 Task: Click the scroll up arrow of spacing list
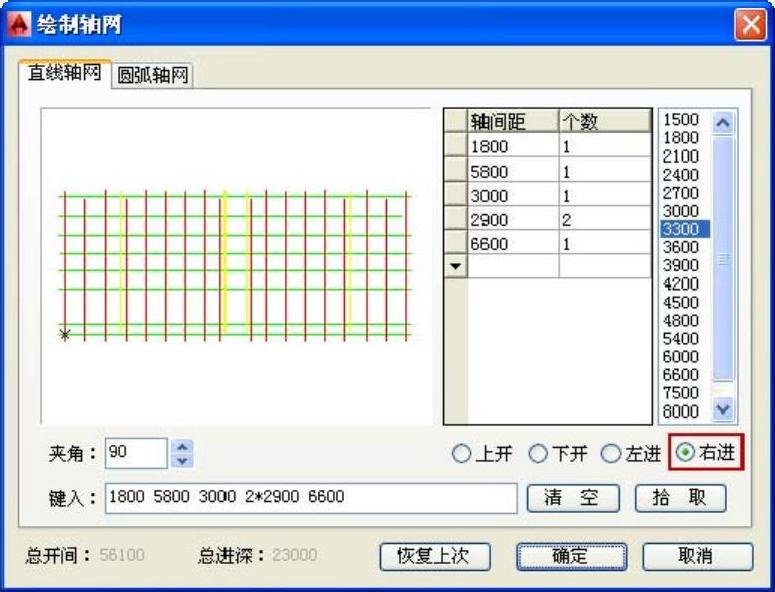coord(723,123)
